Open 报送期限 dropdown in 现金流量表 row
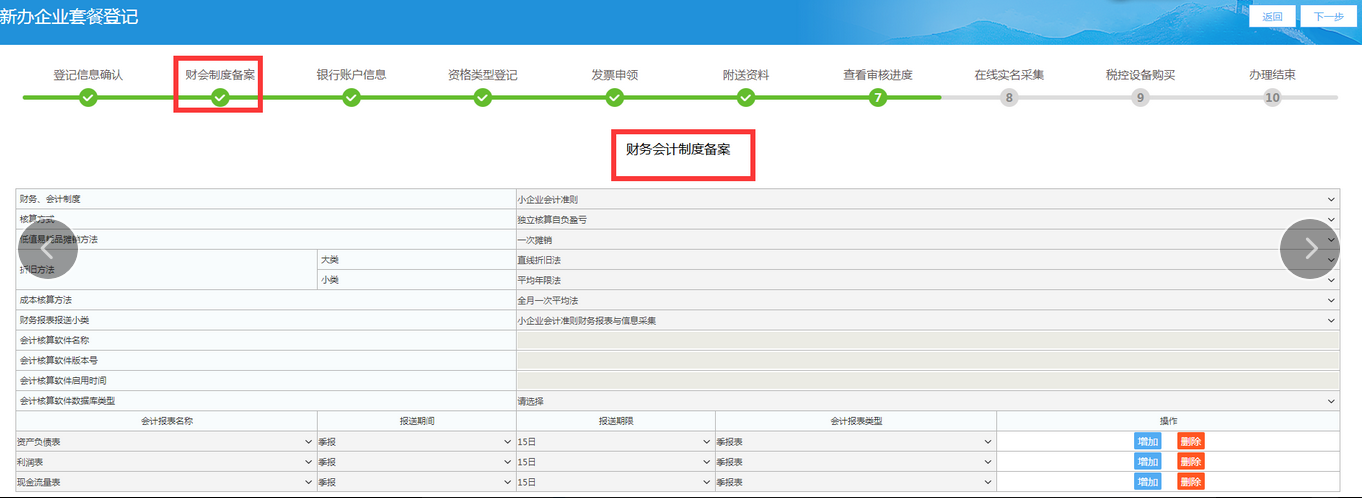The image size is (1362, 498). (x=616, y=481)
